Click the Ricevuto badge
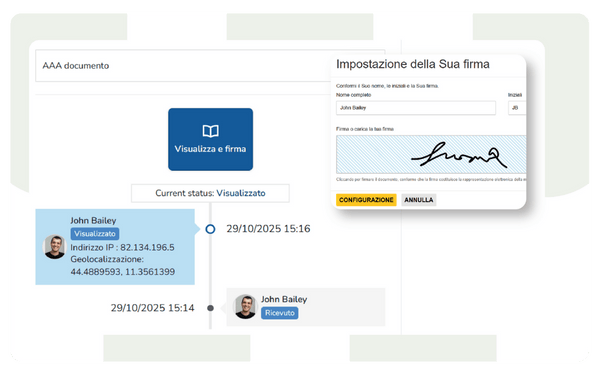 (x=280, y=313)
